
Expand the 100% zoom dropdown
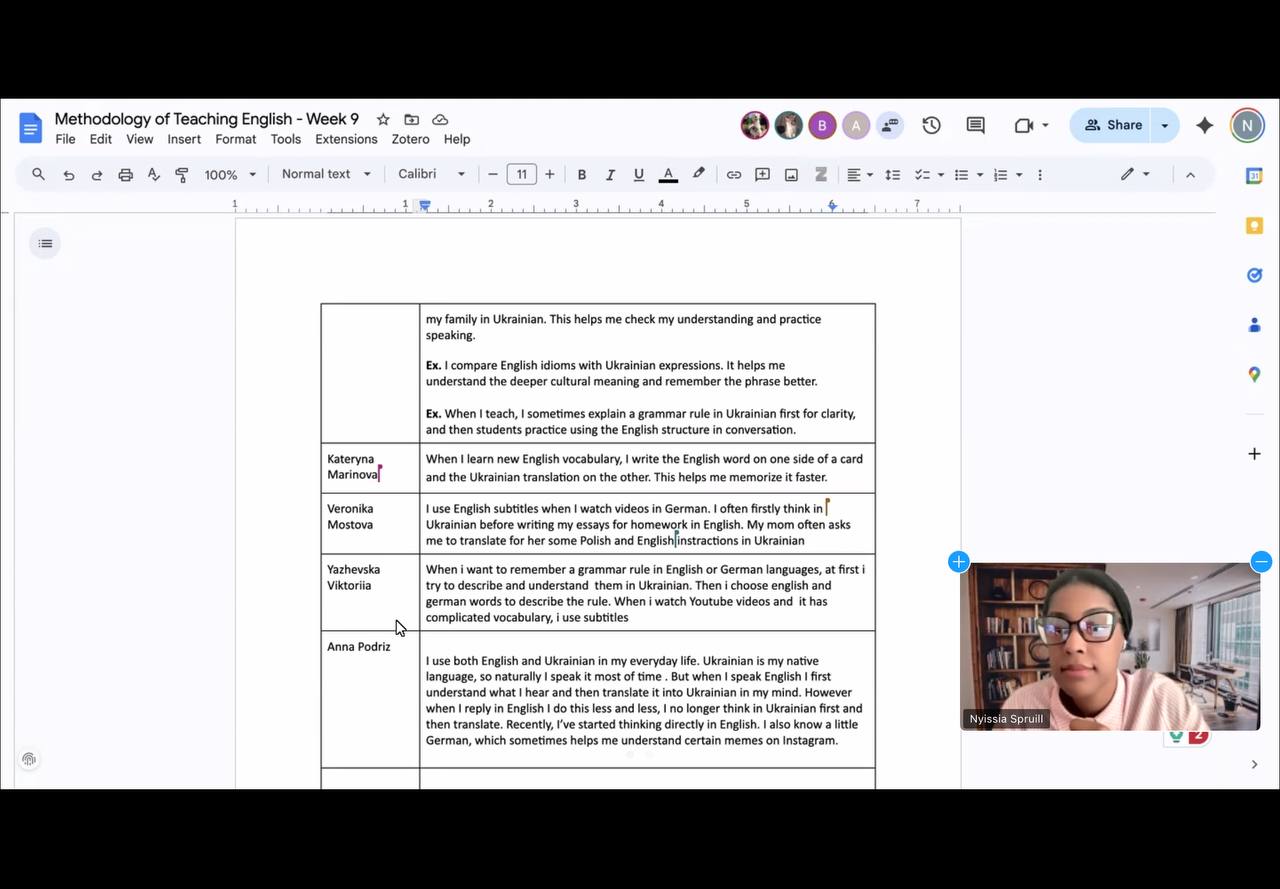pyautogui.click(x=230, y=175)
